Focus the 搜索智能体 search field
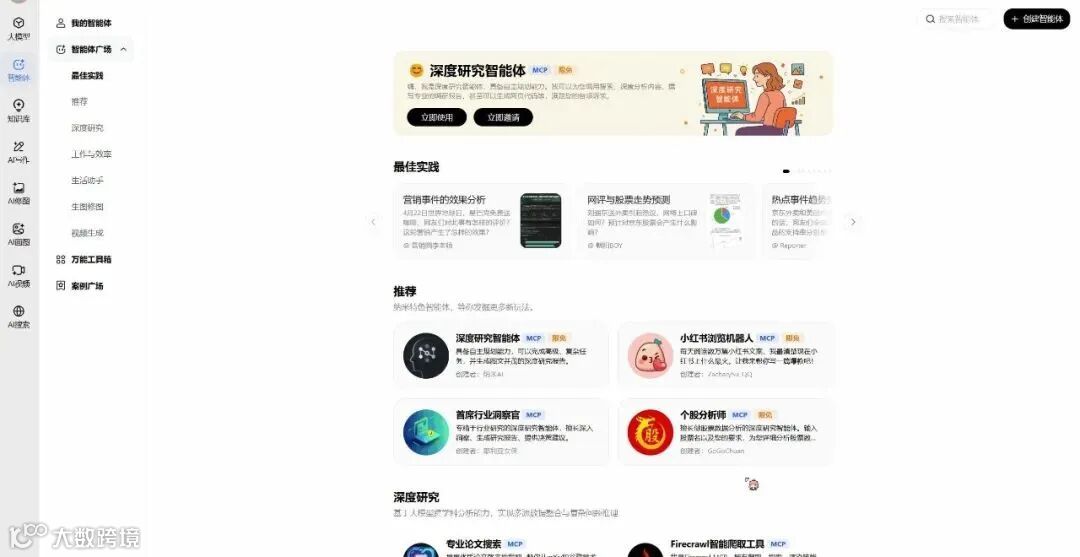Viewport: 1080px width, 557px height. tap(957, 19)
